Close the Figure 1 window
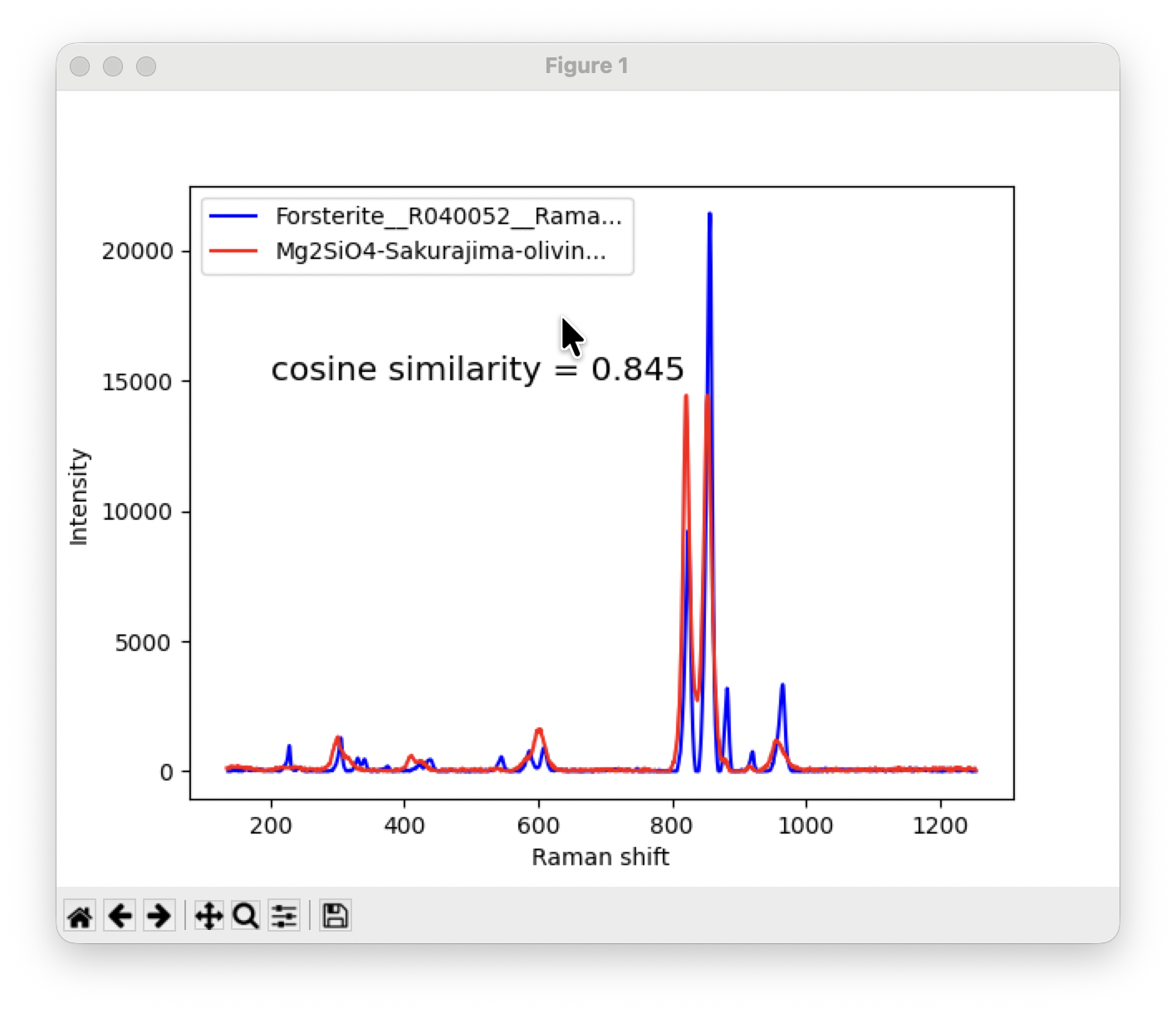 80,66
